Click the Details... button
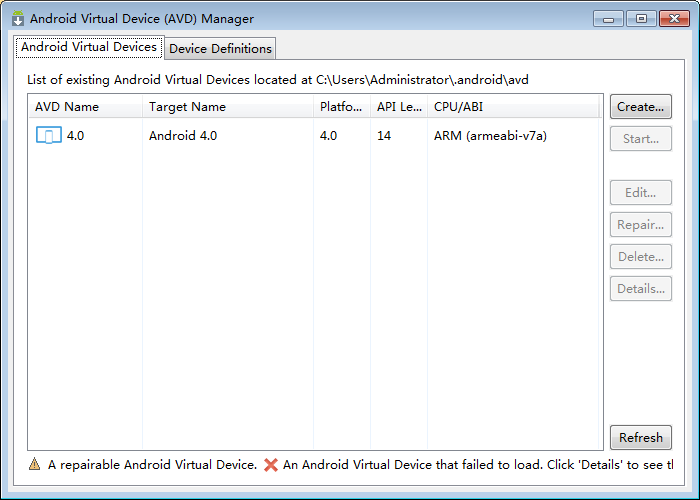 [640, 289]
